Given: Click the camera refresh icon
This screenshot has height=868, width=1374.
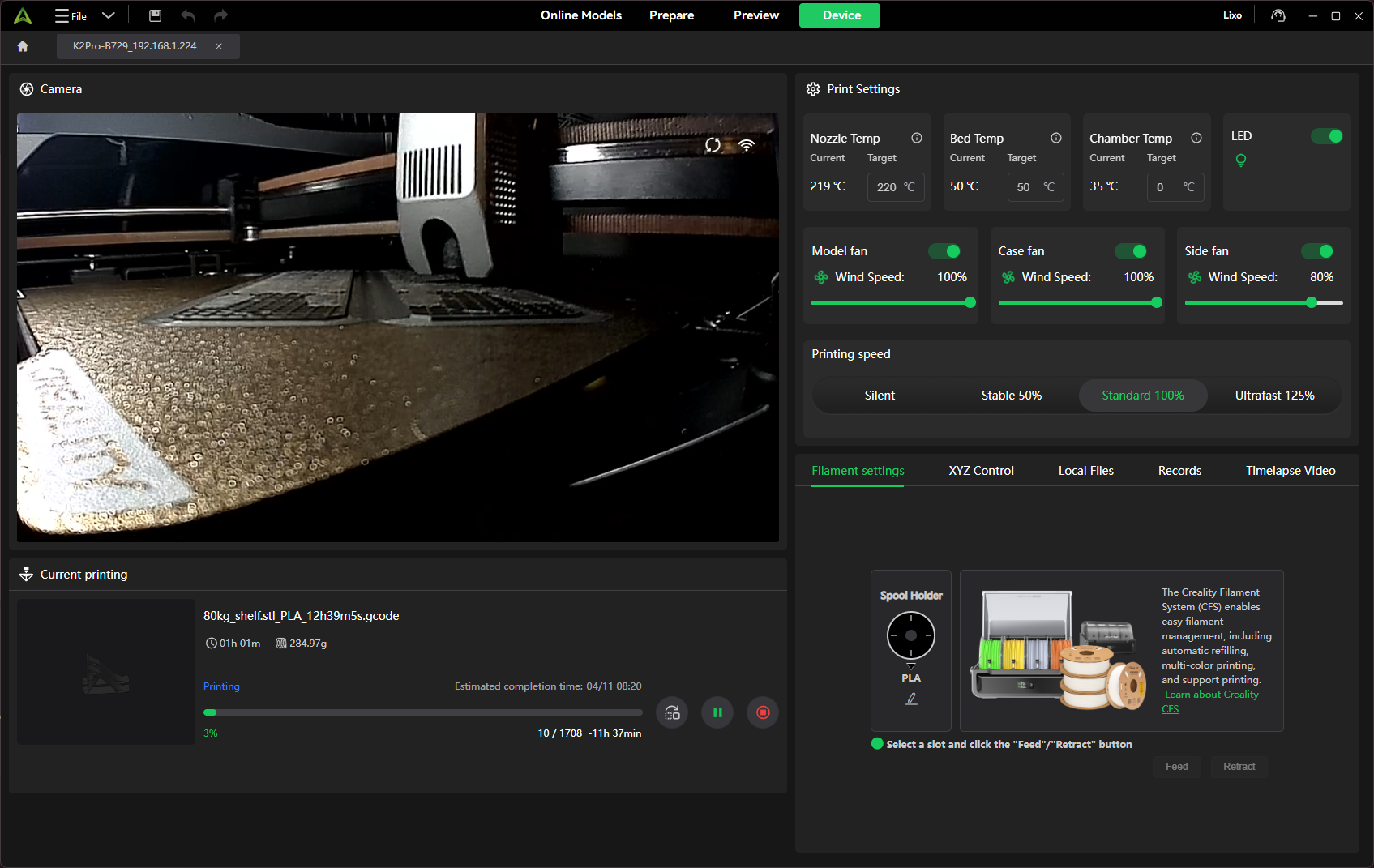Looking at the screenshot, I should click(x=713, y=145).
